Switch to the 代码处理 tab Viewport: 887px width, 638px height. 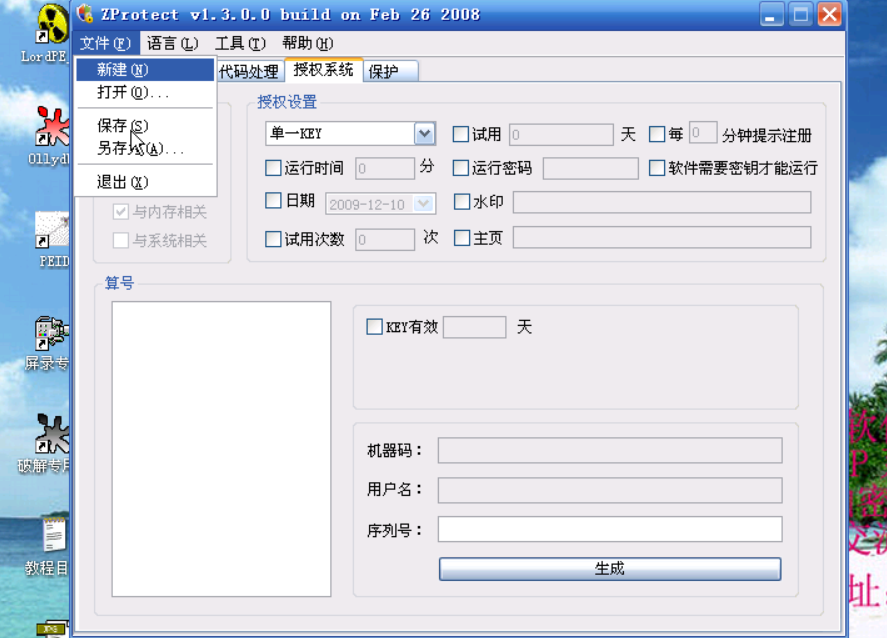click(x=248, y=72)
